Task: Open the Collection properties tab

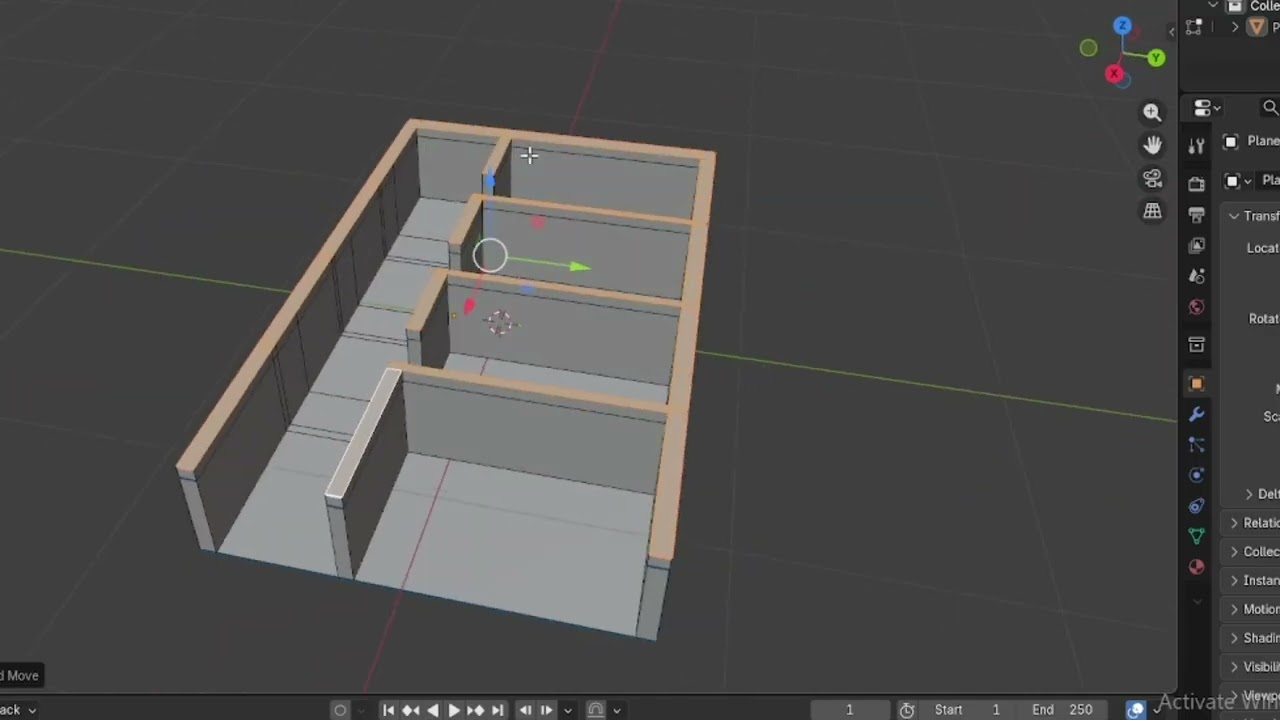Action: tap(1196, 345)
